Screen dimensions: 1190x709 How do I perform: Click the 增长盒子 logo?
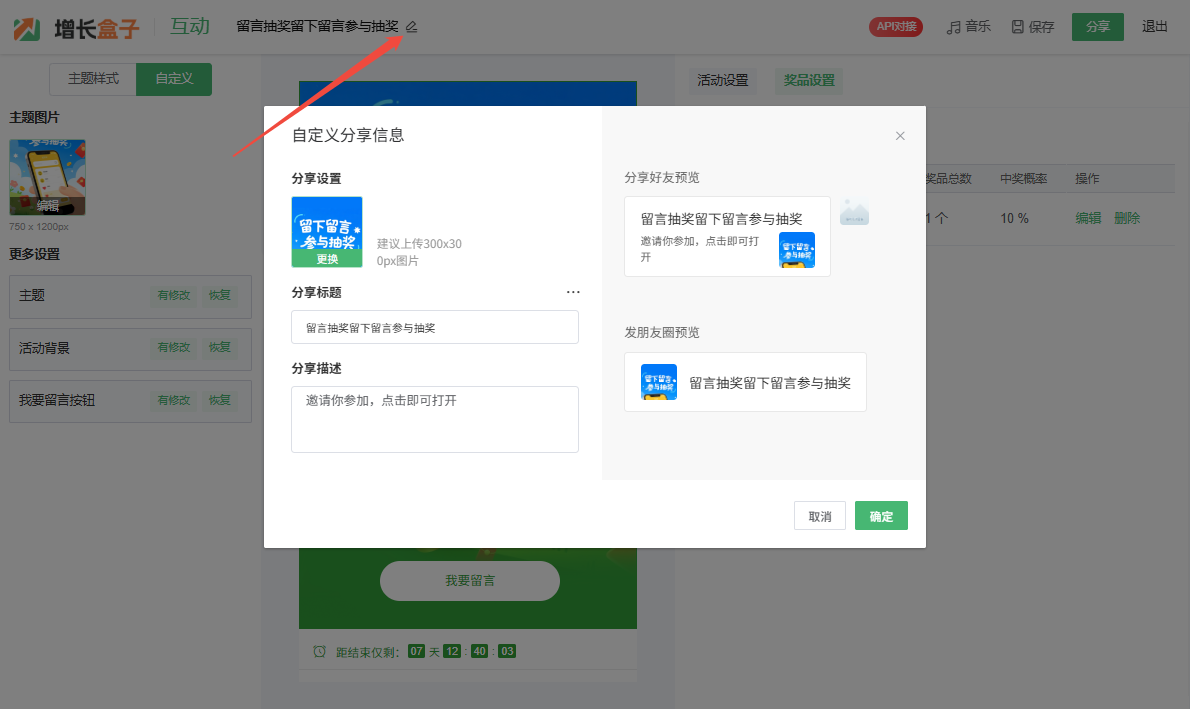(x=77, y=27)
